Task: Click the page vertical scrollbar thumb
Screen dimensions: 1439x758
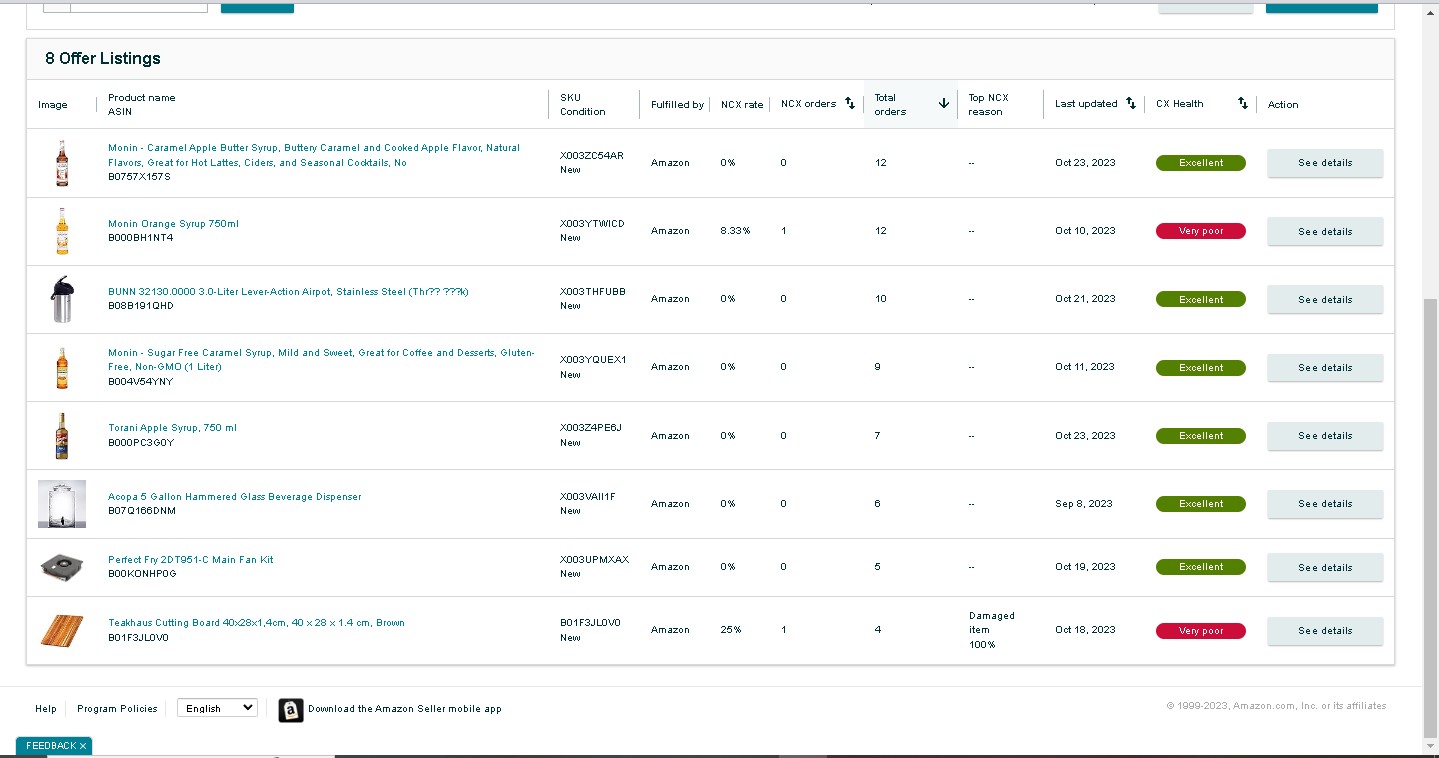Action: click(1430, 520)
